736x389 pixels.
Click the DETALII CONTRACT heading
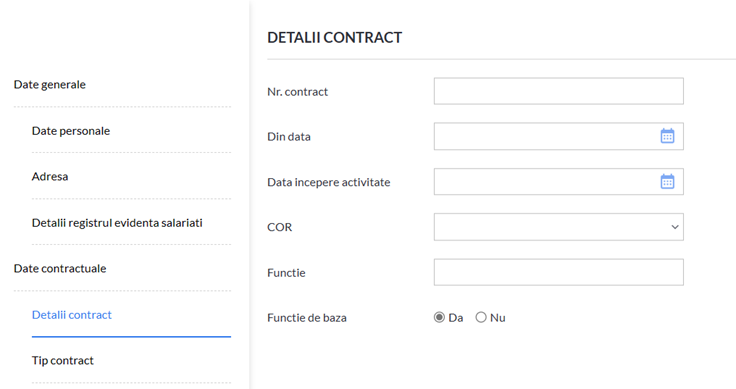tap(334, 38)
